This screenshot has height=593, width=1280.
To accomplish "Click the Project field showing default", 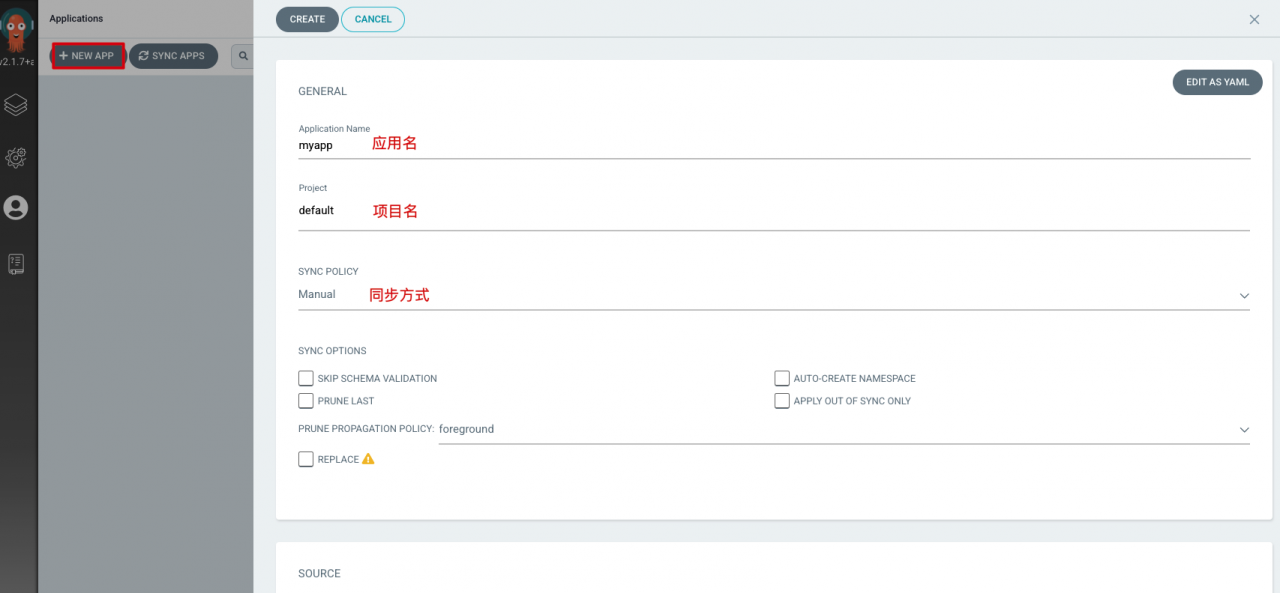I will coord(774,211).
